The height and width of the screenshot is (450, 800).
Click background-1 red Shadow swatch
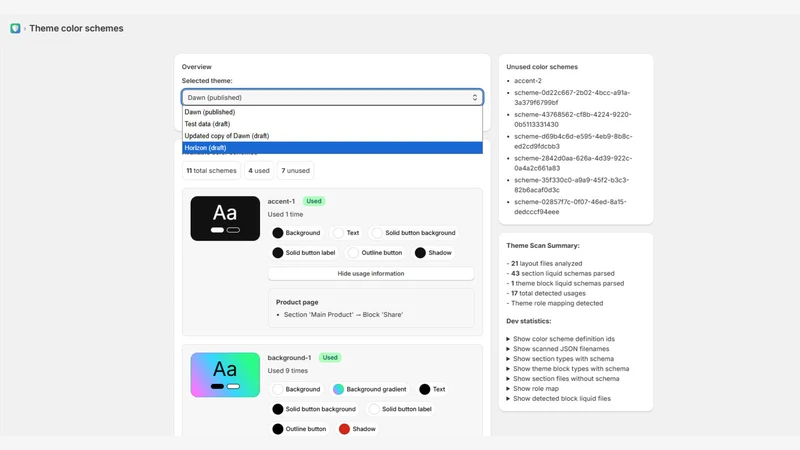click(x=344, y=429)
